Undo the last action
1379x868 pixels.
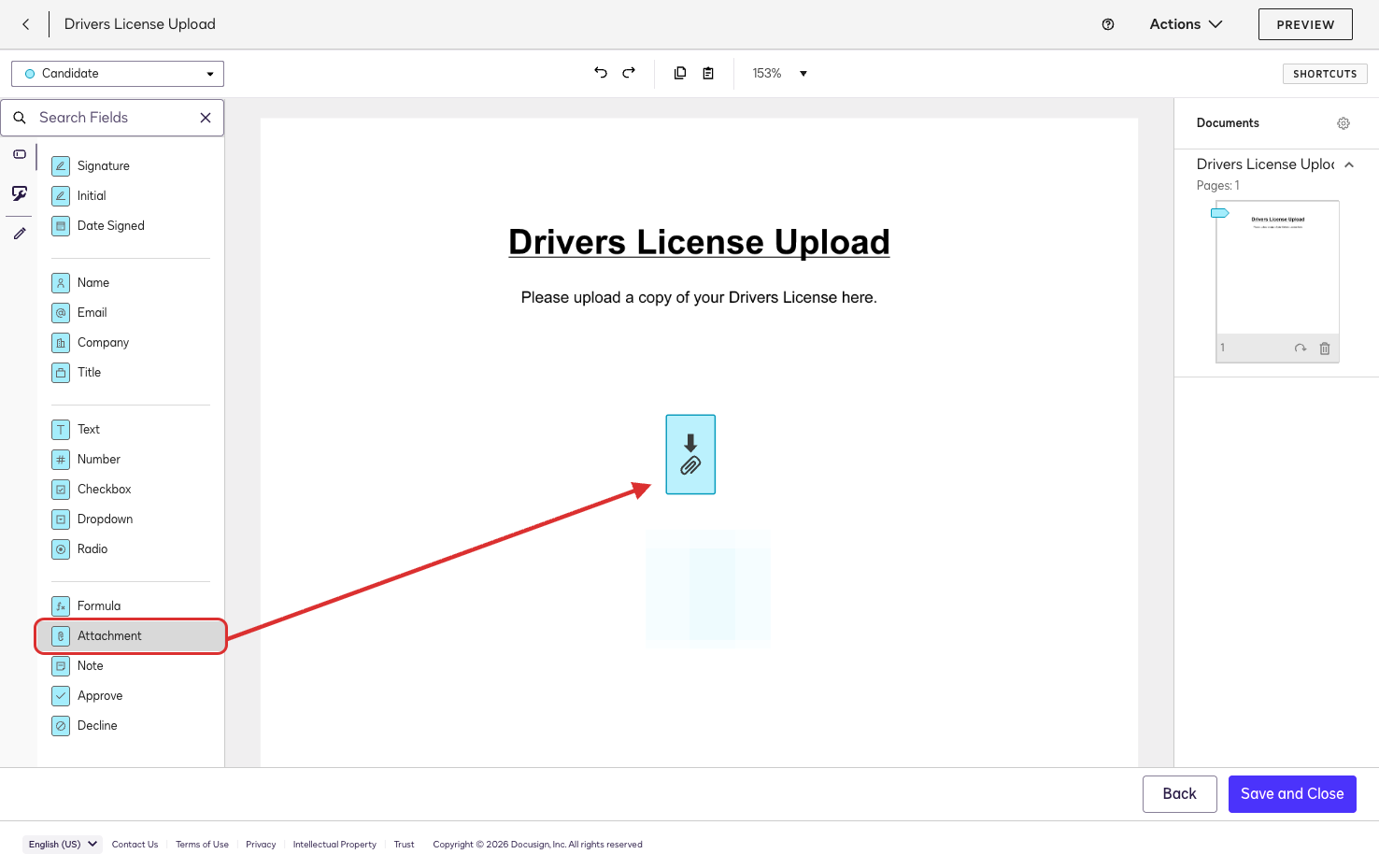coord(601,73)
